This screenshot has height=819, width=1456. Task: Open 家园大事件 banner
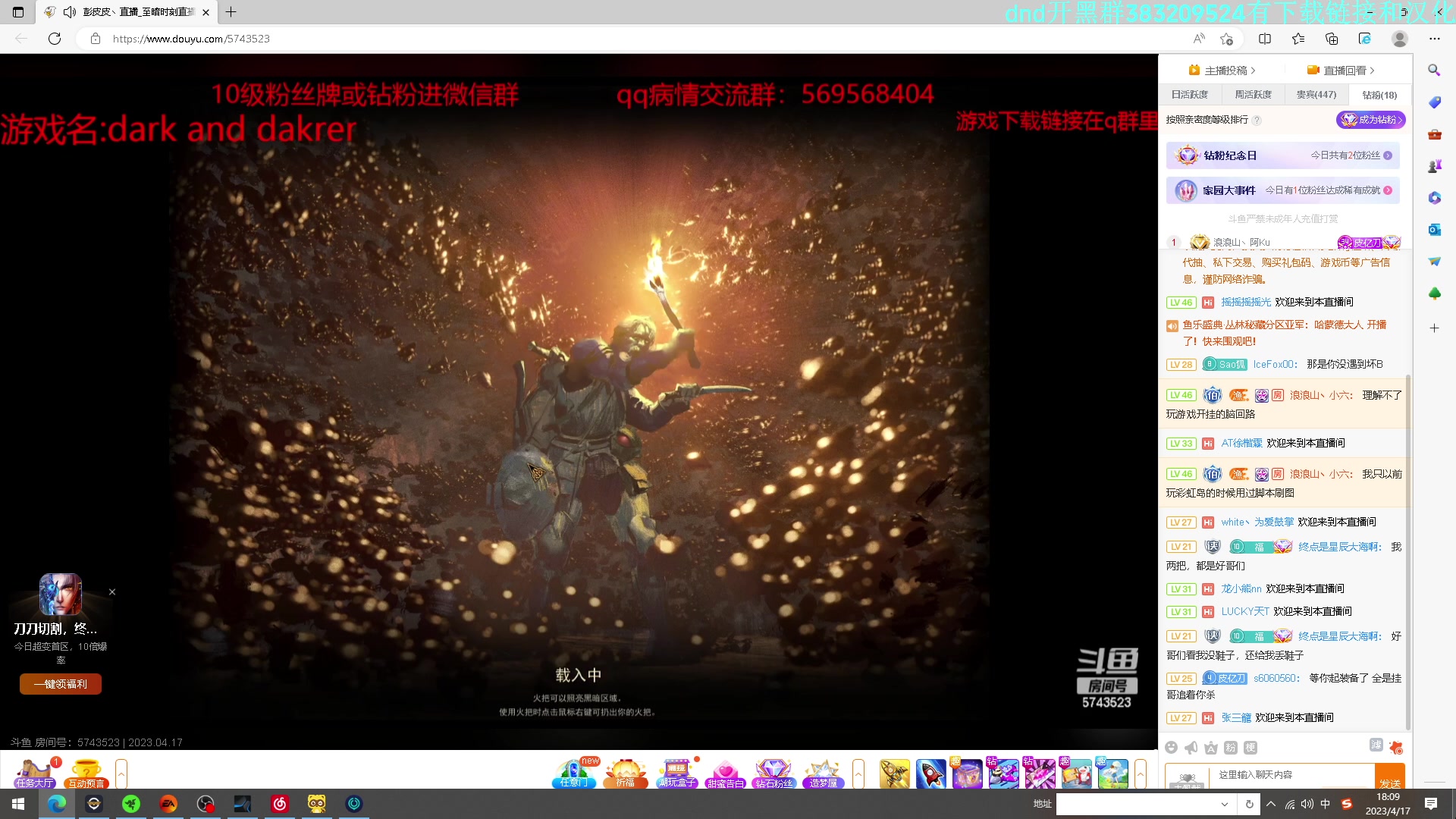(1283, 190)
